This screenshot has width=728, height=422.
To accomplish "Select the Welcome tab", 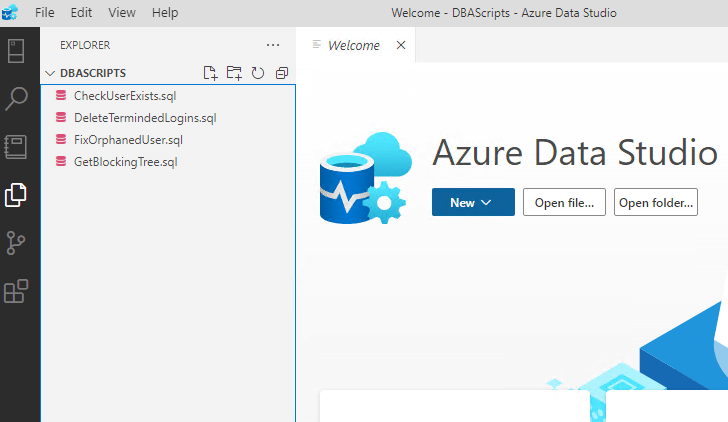I will (x=354, y=45).
